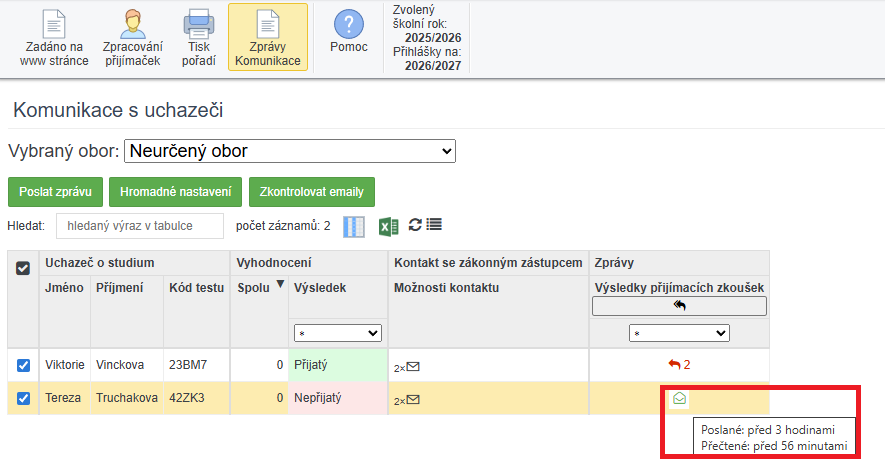885x468 pixels.
Task: Refresh the table using the reload icon
Action: click(x=414, y=225)
